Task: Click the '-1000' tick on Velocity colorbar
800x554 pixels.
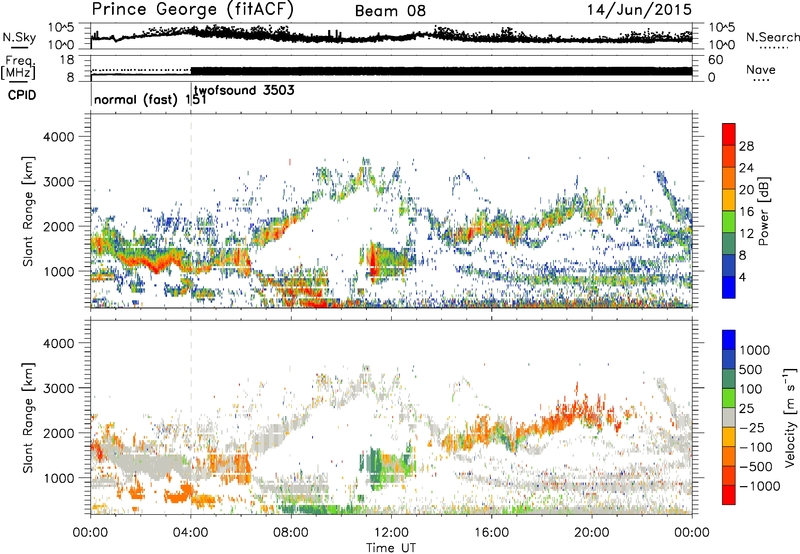Action: [x=759, y=486]
